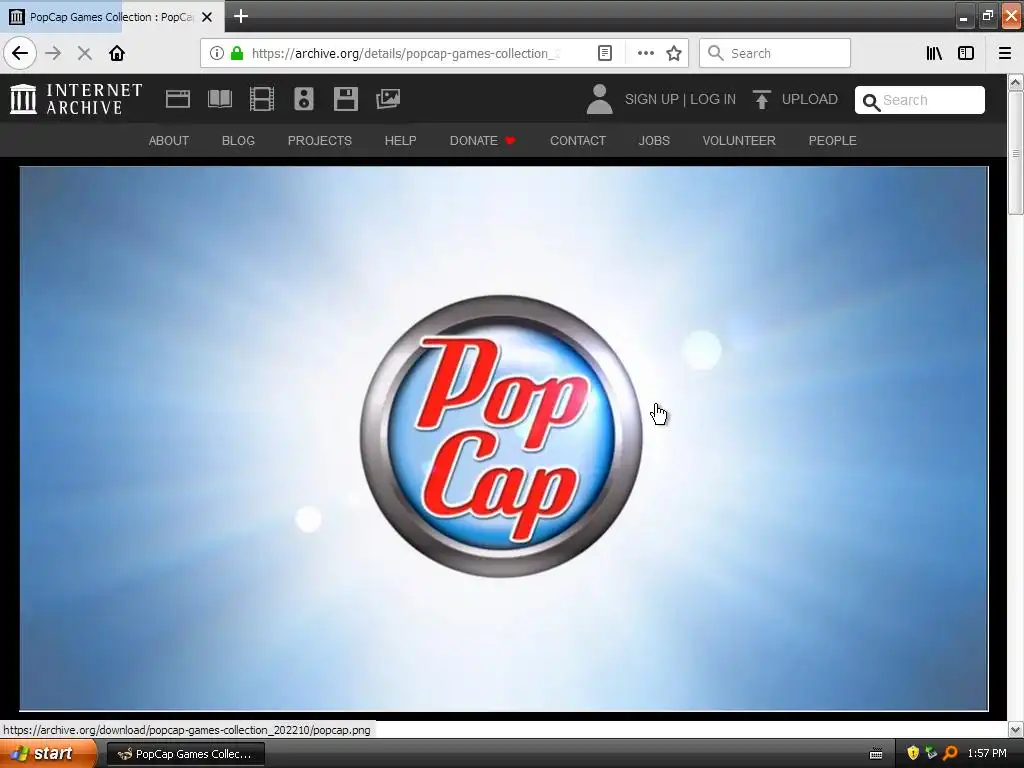1024x768 pixels.
Task: Click the user avatar icon
Action: click(599, 99)
